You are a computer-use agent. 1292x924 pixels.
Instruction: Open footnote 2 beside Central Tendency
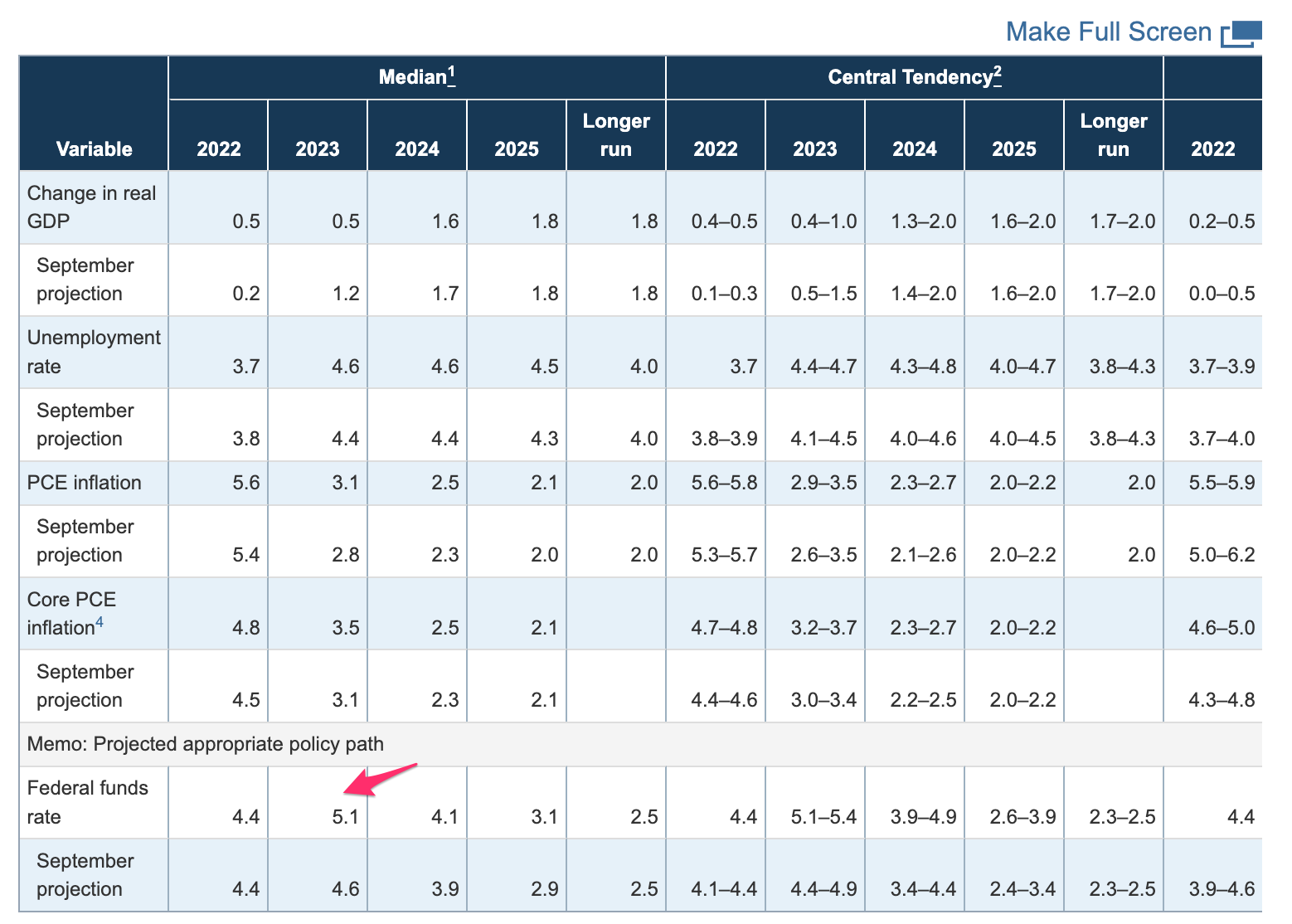coord(998,75)
